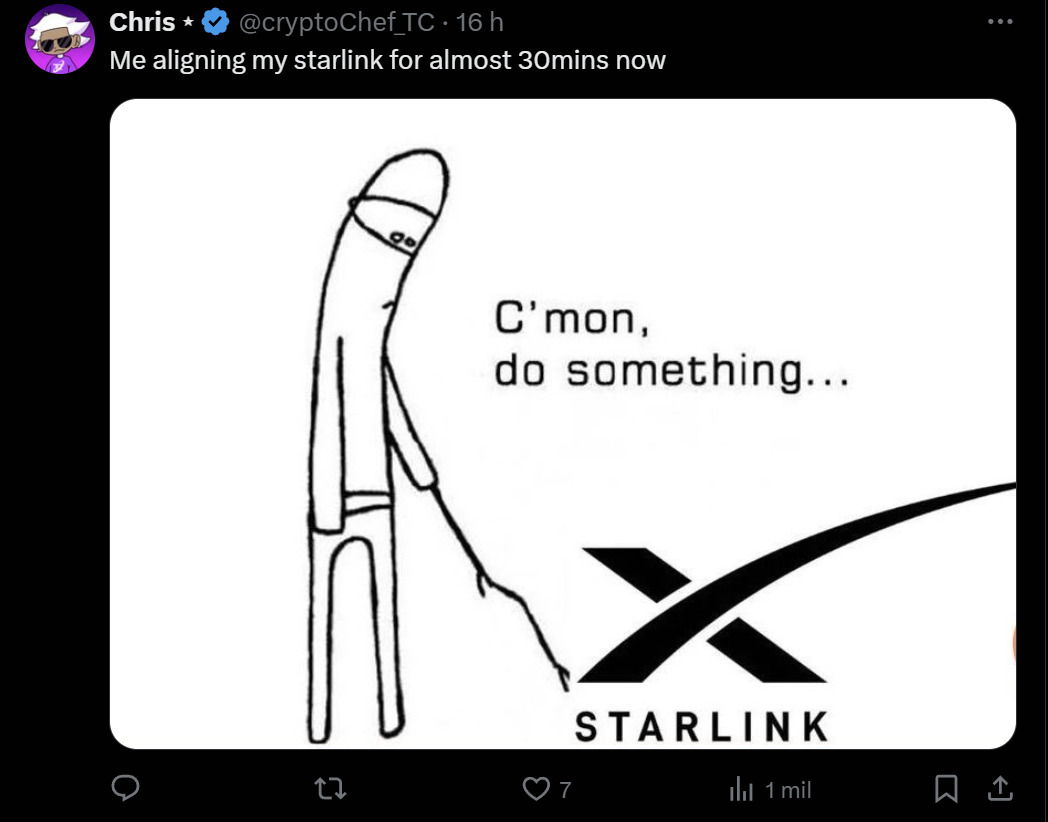Repost the tweet with the retweet icon
Screen dimensions: 1048x822
tap(330, 790)
